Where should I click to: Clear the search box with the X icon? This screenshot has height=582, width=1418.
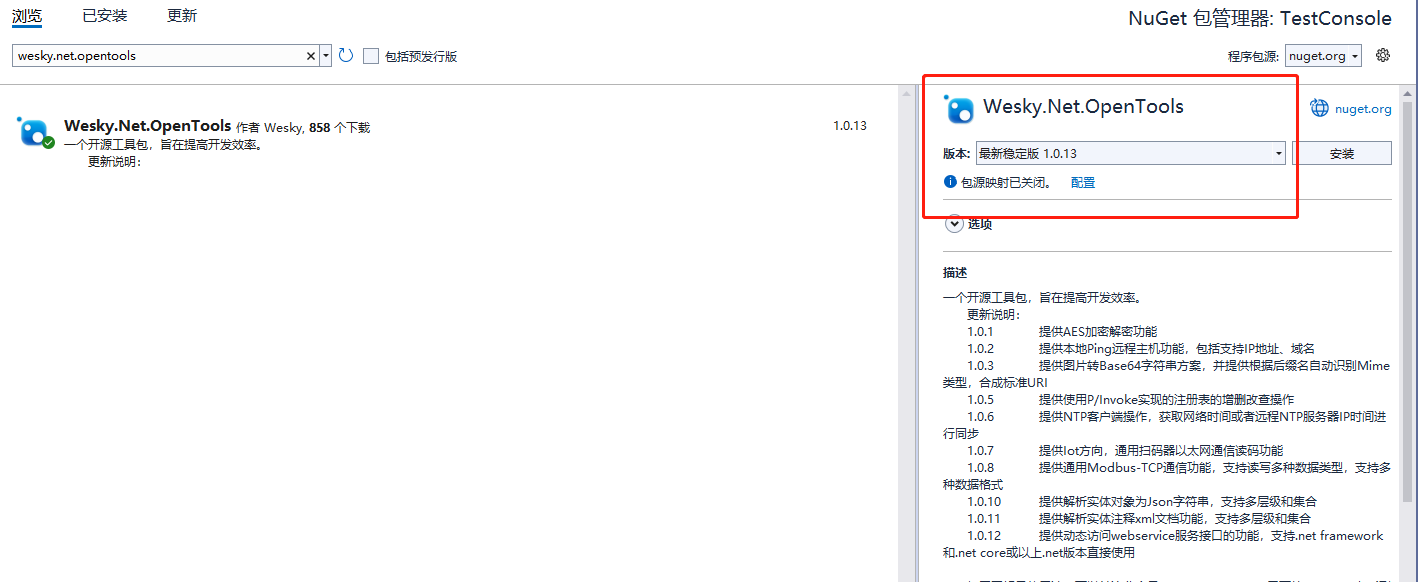pyautogui.click(x=310, y=56)
